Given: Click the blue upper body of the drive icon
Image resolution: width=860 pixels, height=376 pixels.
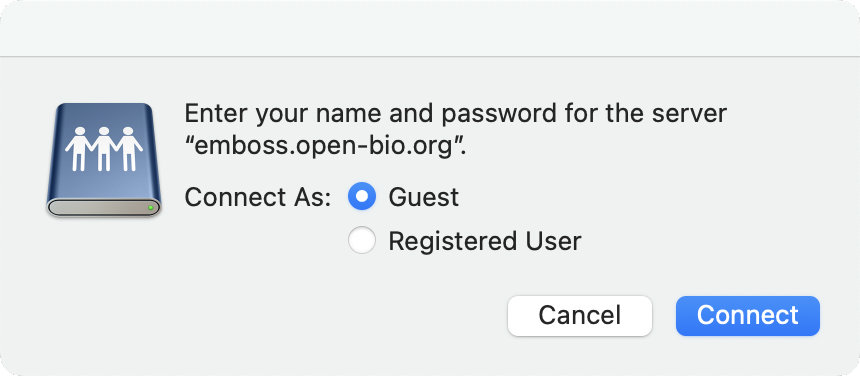Looking at the screenshot, I should 104,151.
